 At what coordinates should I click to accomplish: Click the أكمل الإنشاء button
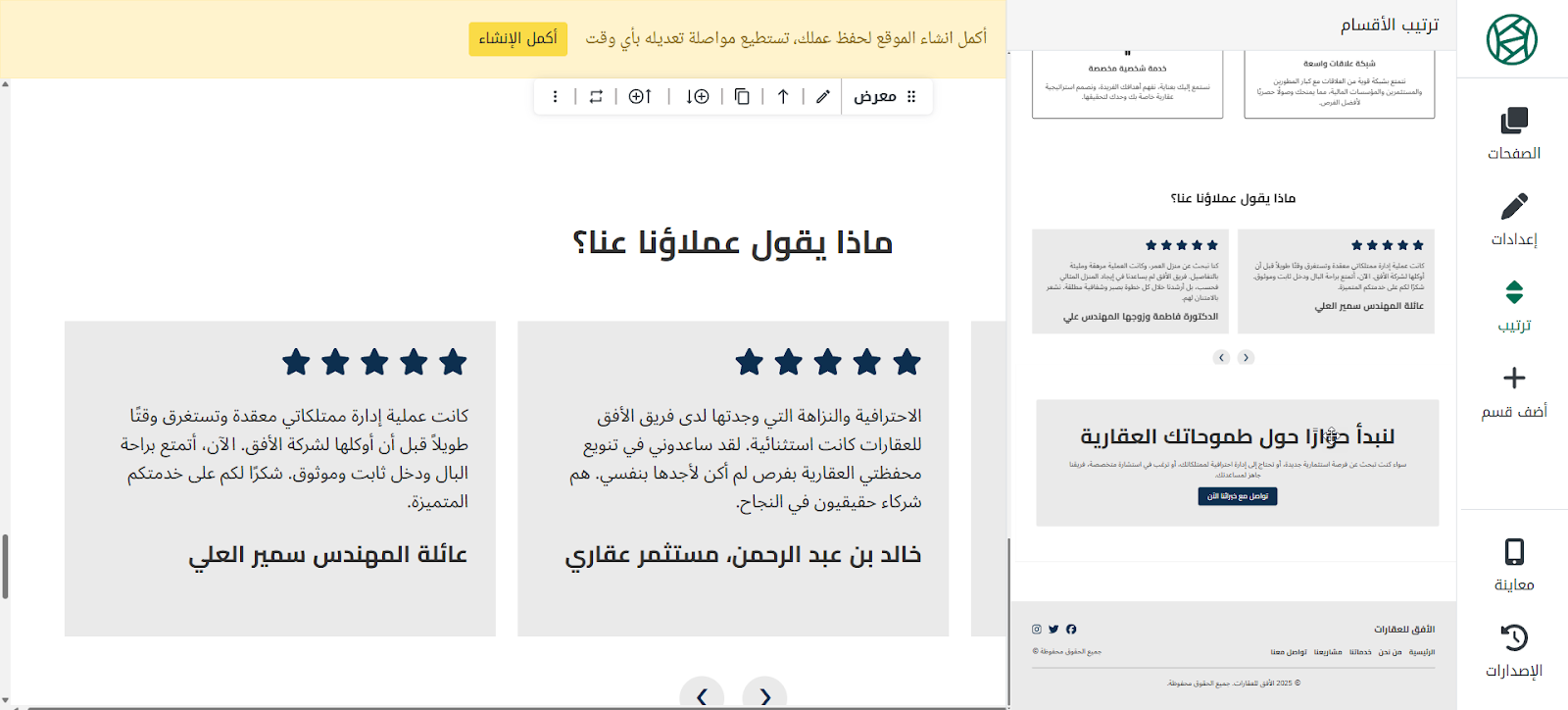pyautogui.click(x=517, y=38)
